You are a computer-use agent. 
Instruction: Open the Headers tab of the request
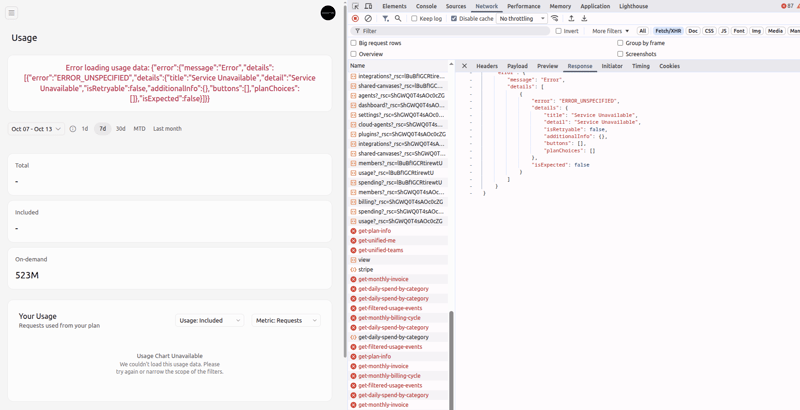pyautogui.click(x=487, y=66)
